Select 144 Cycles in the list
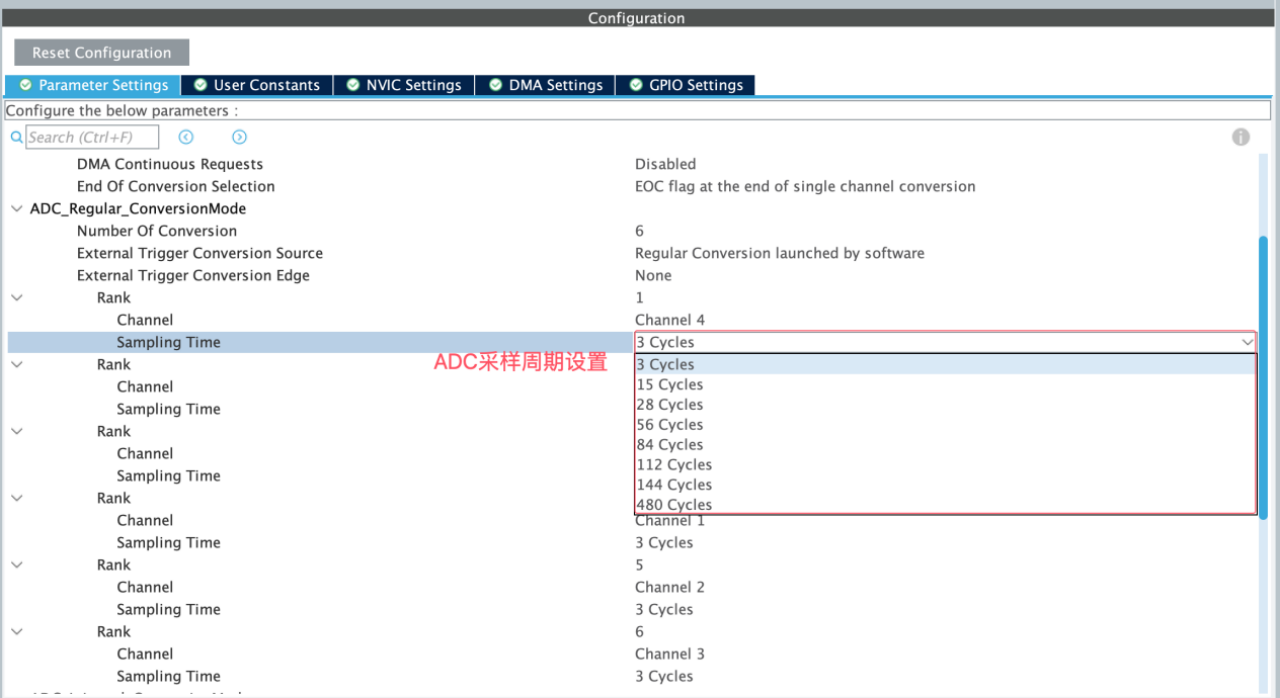 pyautogui.click(x=673, y=485)
